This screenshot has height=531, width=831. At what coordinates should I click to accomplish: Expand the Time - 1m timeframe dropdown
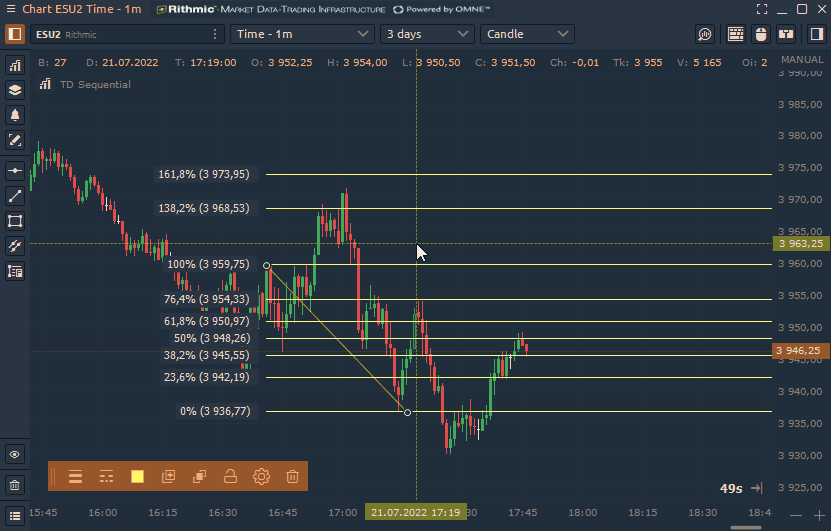[302, 34]
